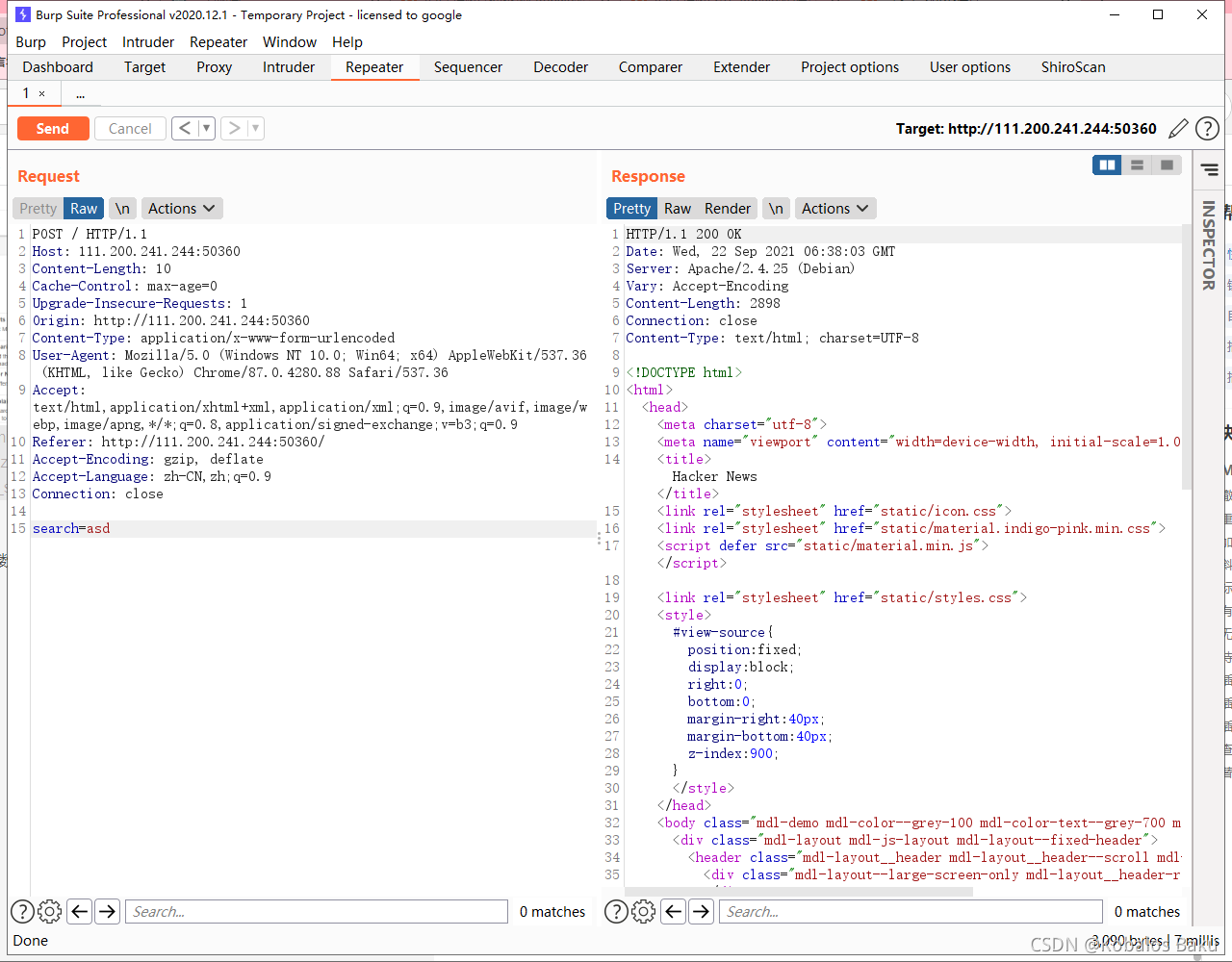Go forward in request history
Viewport: 1232px width, 962px height.
[234, 128]
